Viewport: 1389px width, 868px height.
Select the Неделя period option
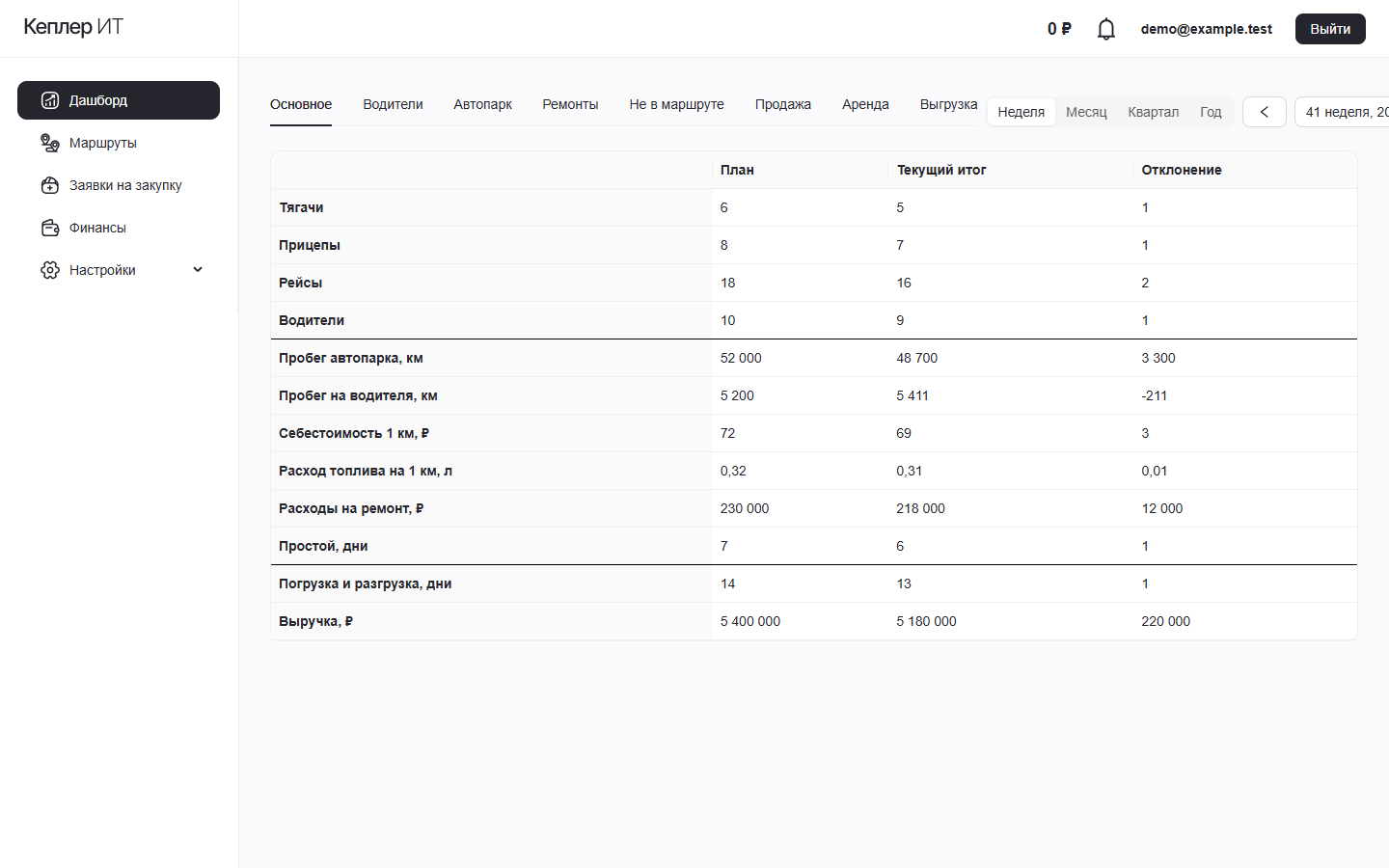click(x=1021, y=112)
